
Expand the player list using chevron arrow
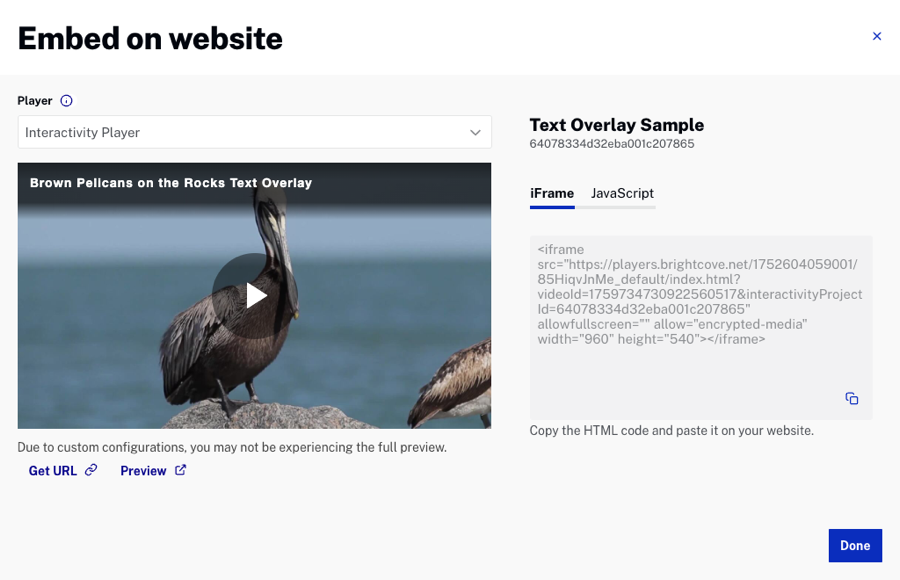click(475, 132)
